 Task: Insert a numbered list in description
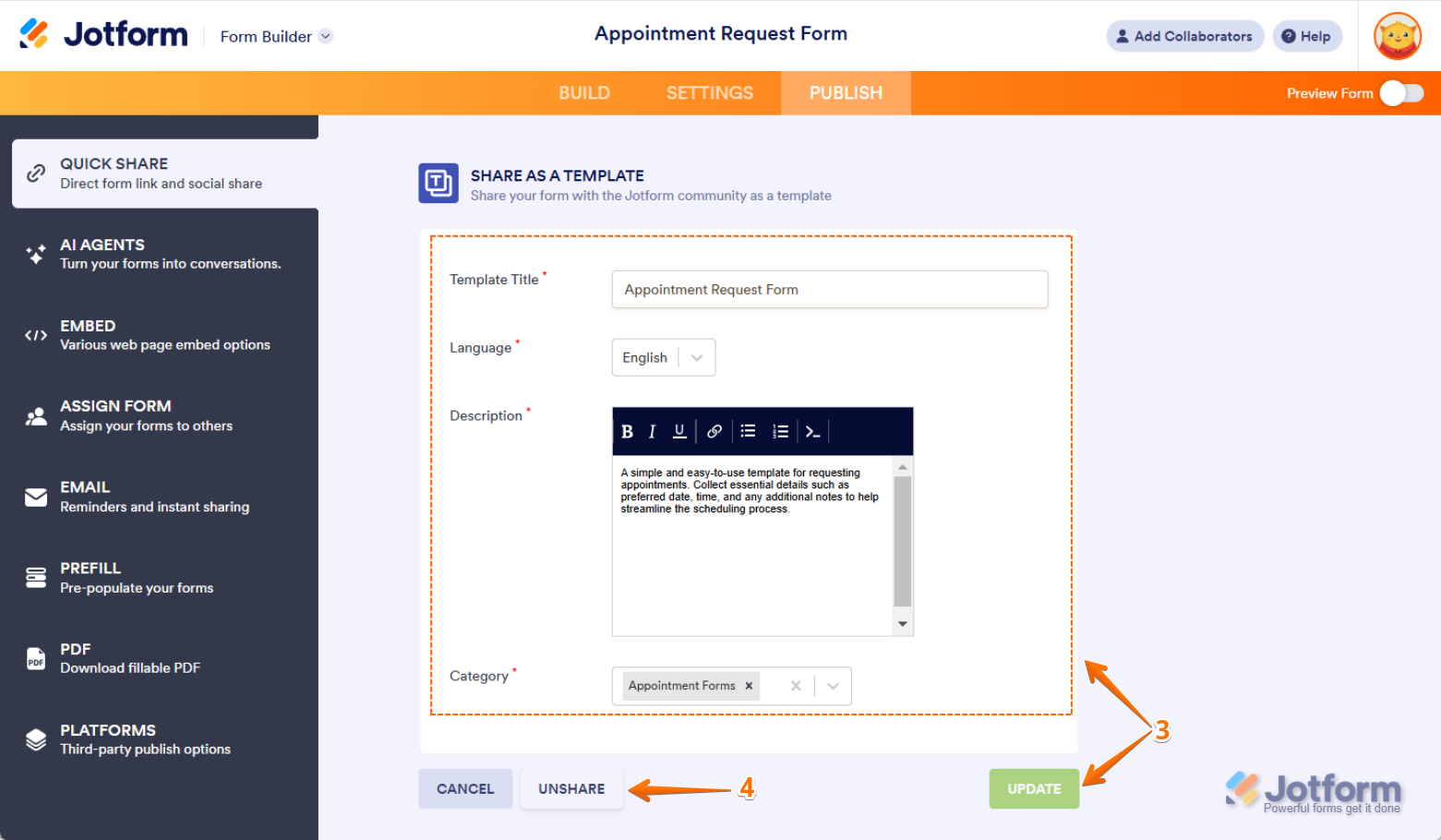pyautogui.click(x=780, y=431)
